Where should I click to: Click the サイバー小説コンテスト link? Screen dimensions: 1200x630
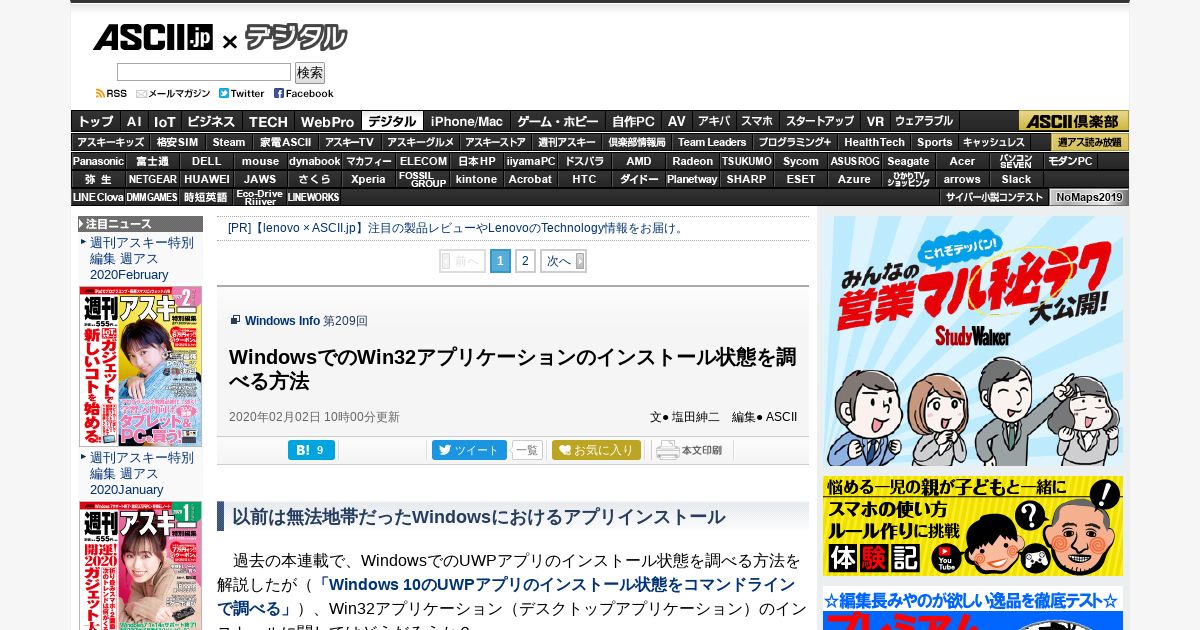click(994, 197)
